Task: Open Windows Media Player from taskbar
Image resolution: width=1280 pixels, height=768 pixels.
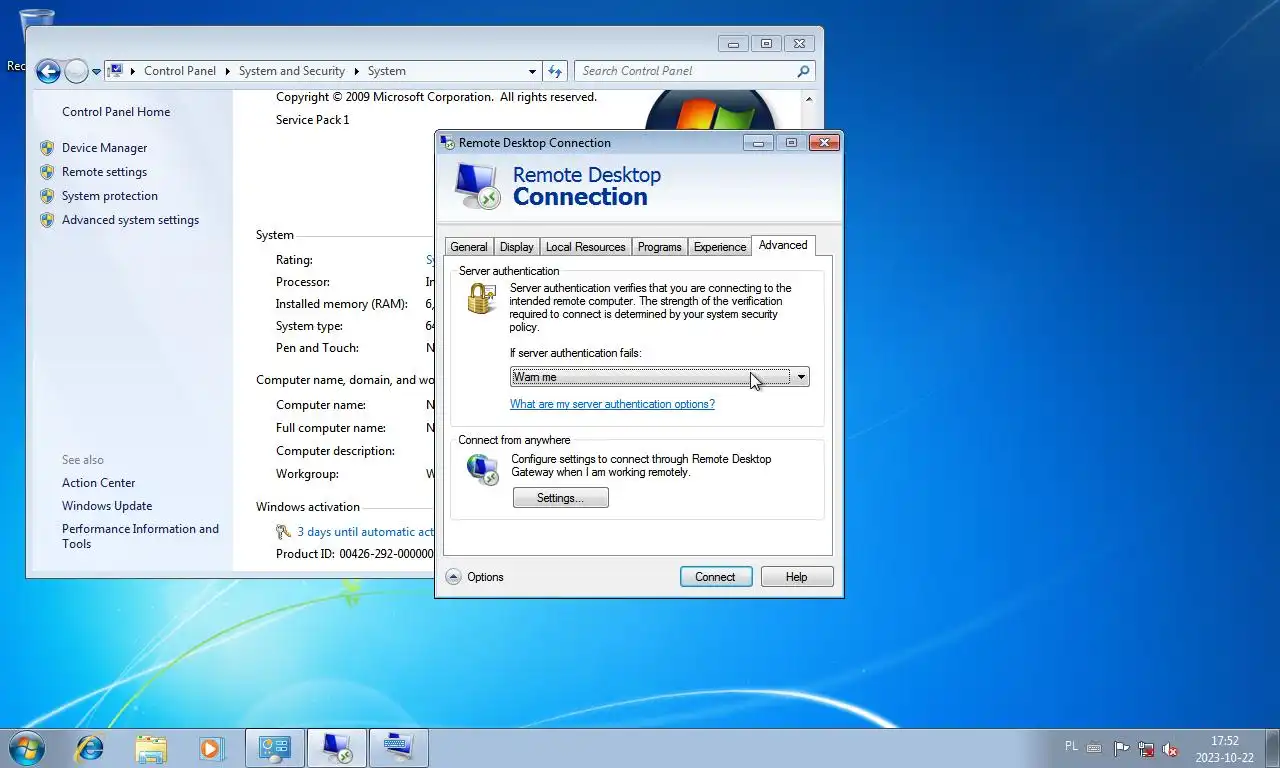Action: tap(211, 748)
